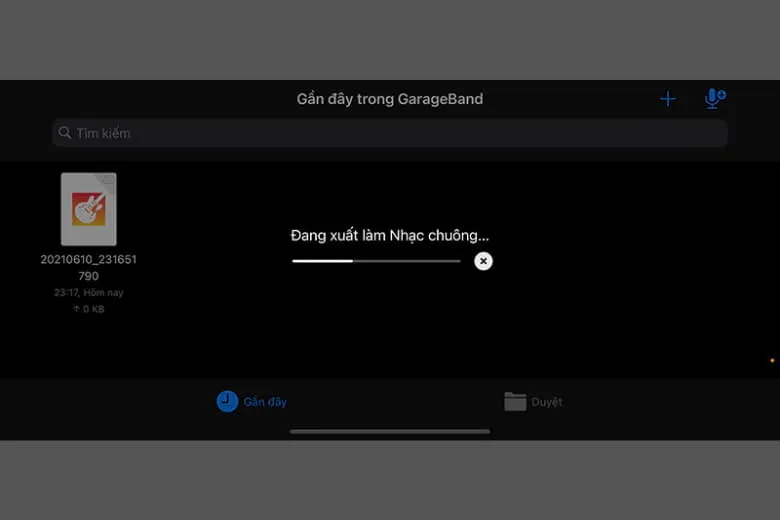Tap the "Đang xuất làm Nhạc chuông" status text
Image resolution: width=780 pixels, height=520 pixels.
[389, 236]
